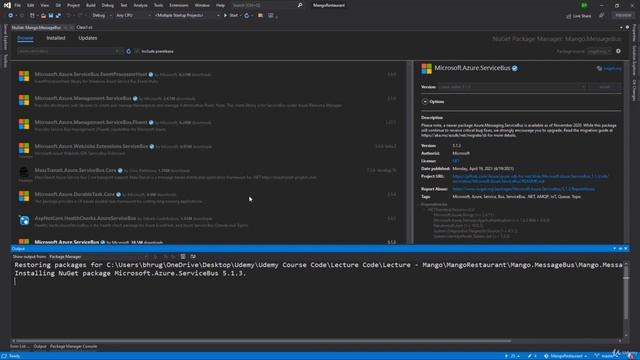Click the Start debugging button
The height and width of the screenshot is (360, 640).
click(231, 16)
